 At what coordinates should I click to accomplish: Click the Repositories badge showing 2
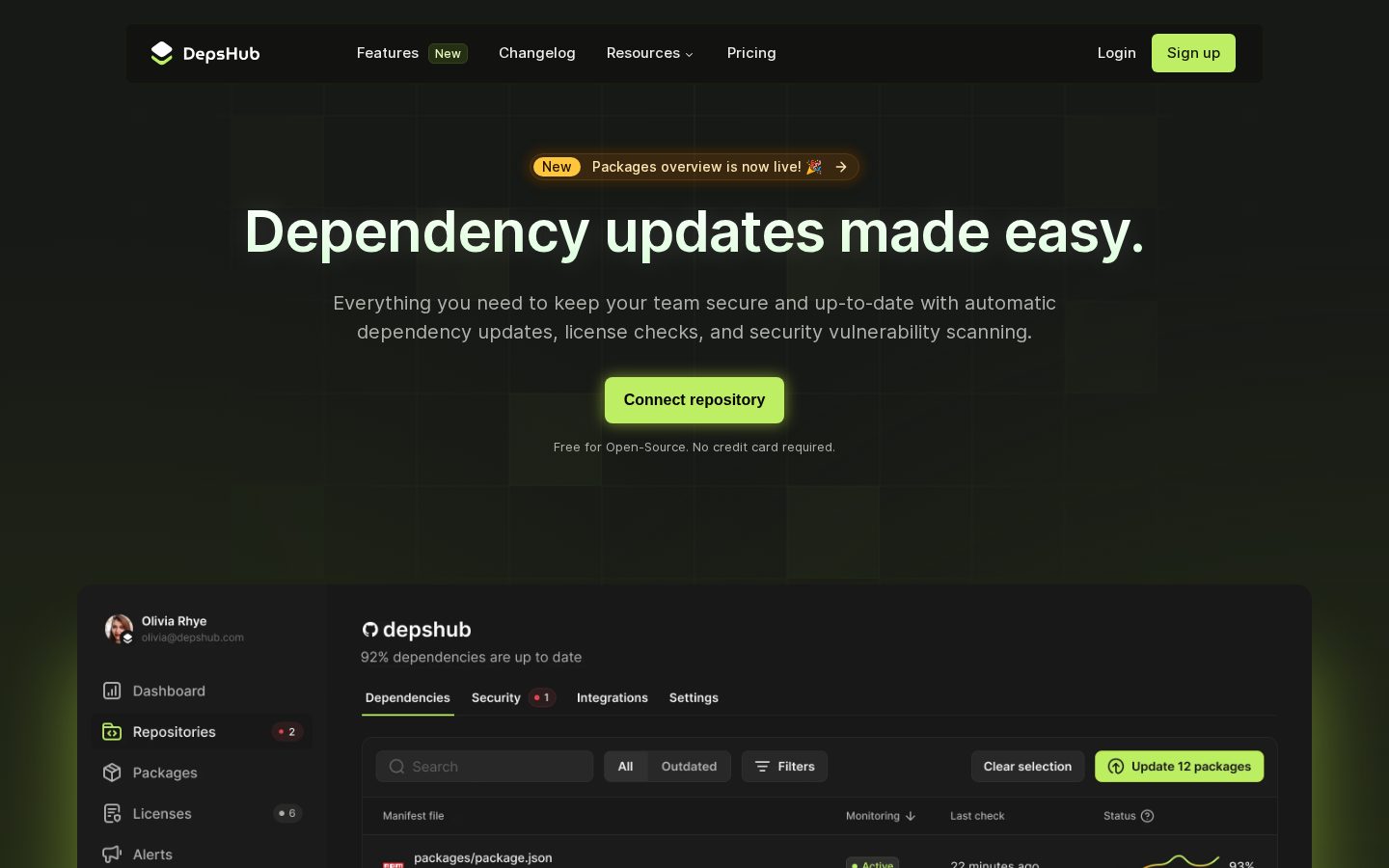click(287, 732)
